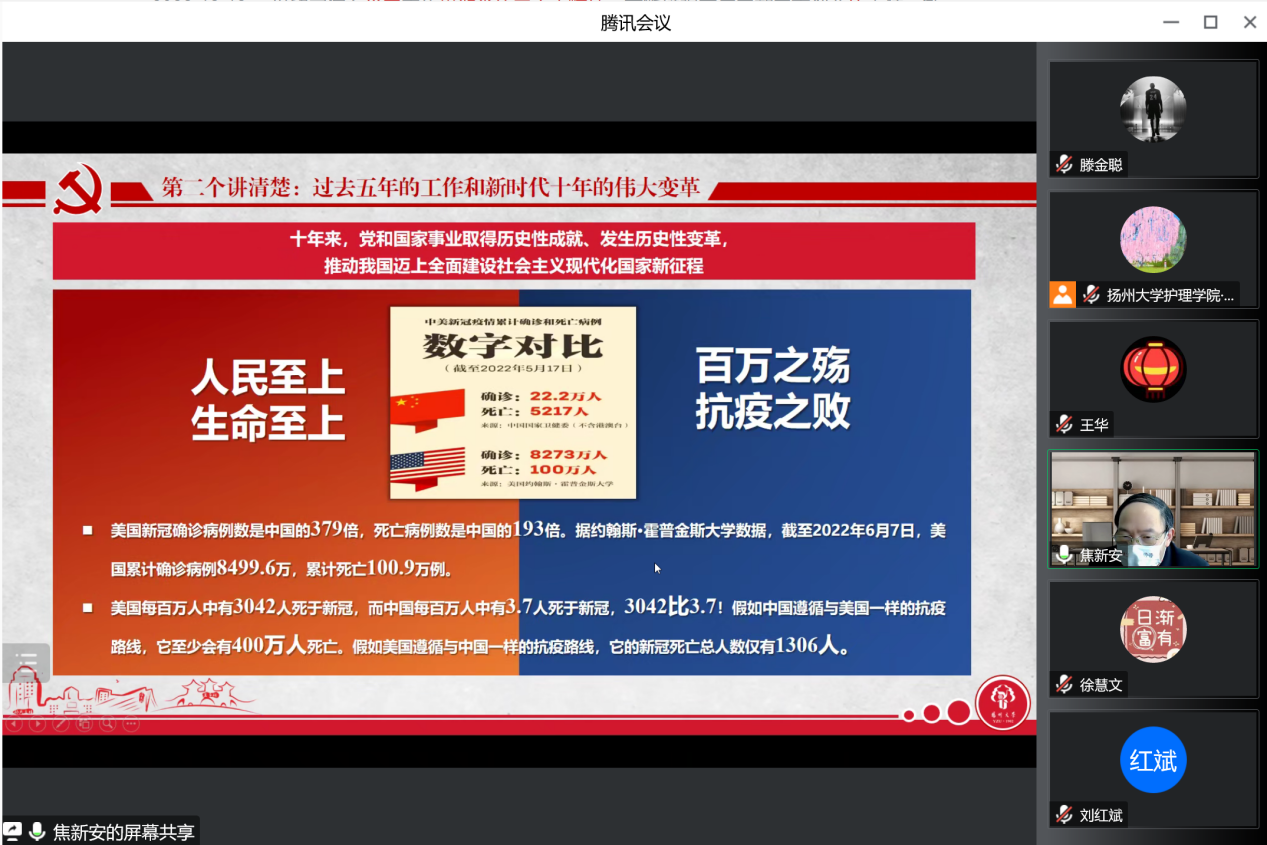Expand the slide outline list button

tap(25, 663)
